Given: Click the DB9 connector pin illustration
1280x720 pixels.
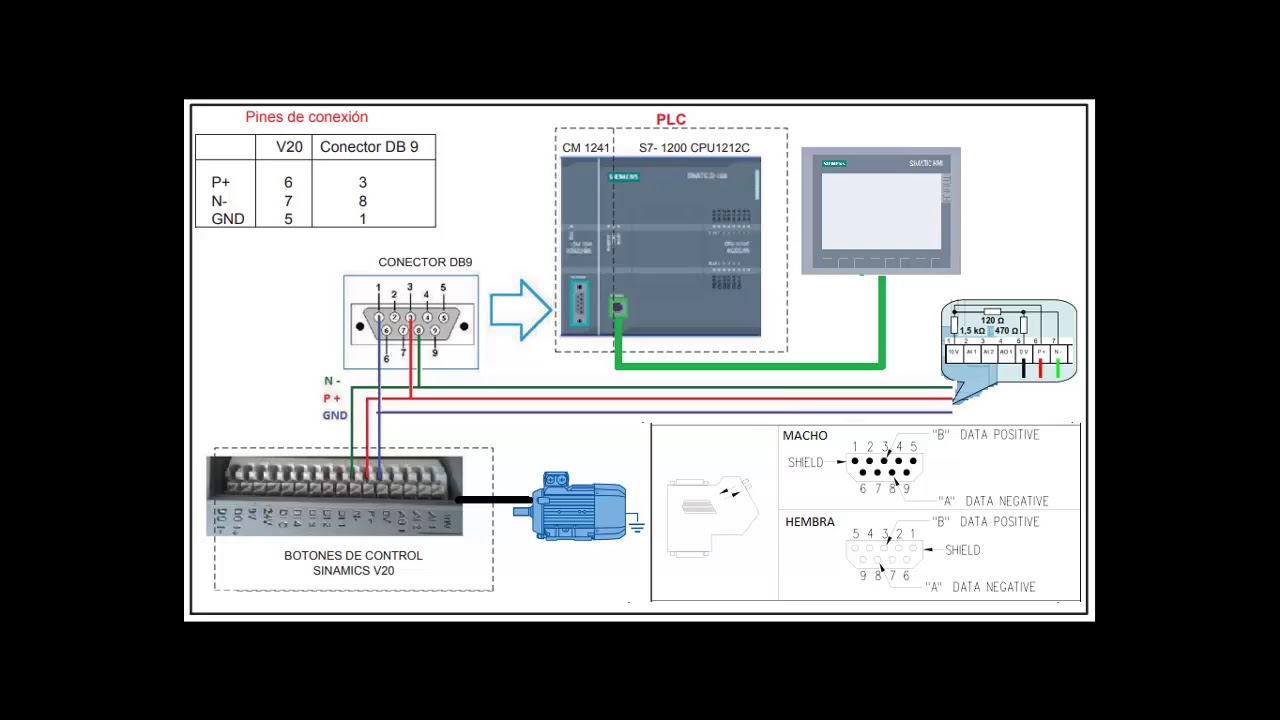Looking at the screenshot, I should point(411,322).
